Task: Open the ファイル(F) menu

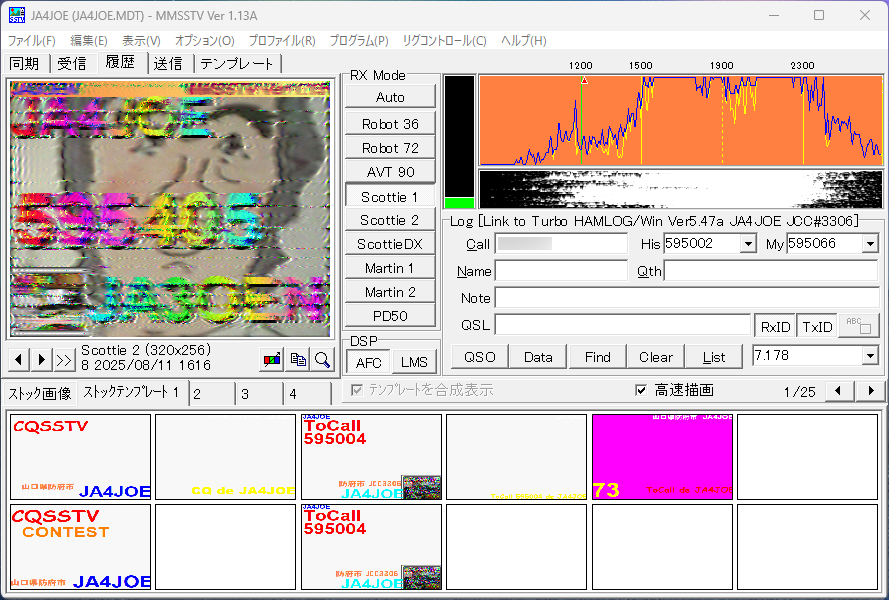Action: (x=32, y=40)
